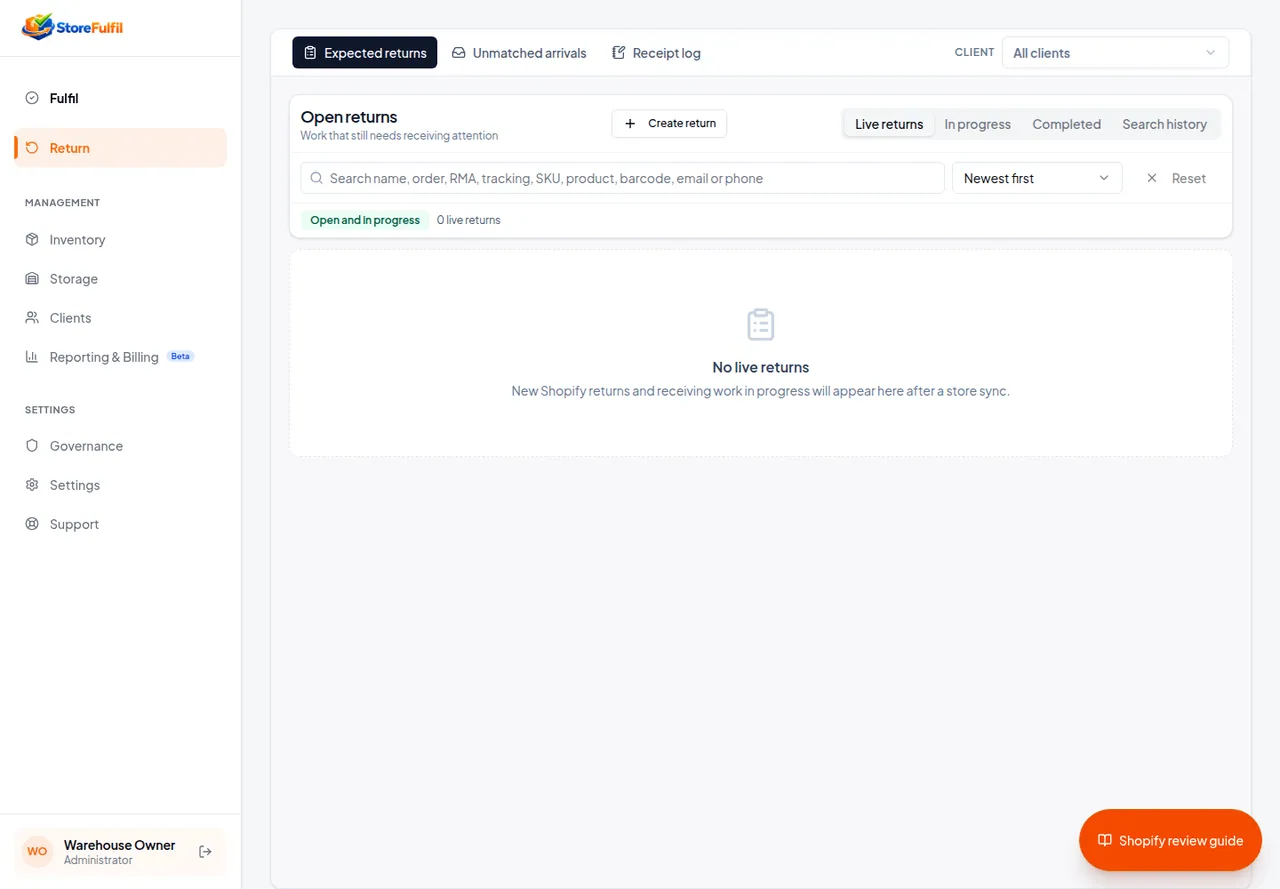Open the Search history tab

tap(1165, 124)
